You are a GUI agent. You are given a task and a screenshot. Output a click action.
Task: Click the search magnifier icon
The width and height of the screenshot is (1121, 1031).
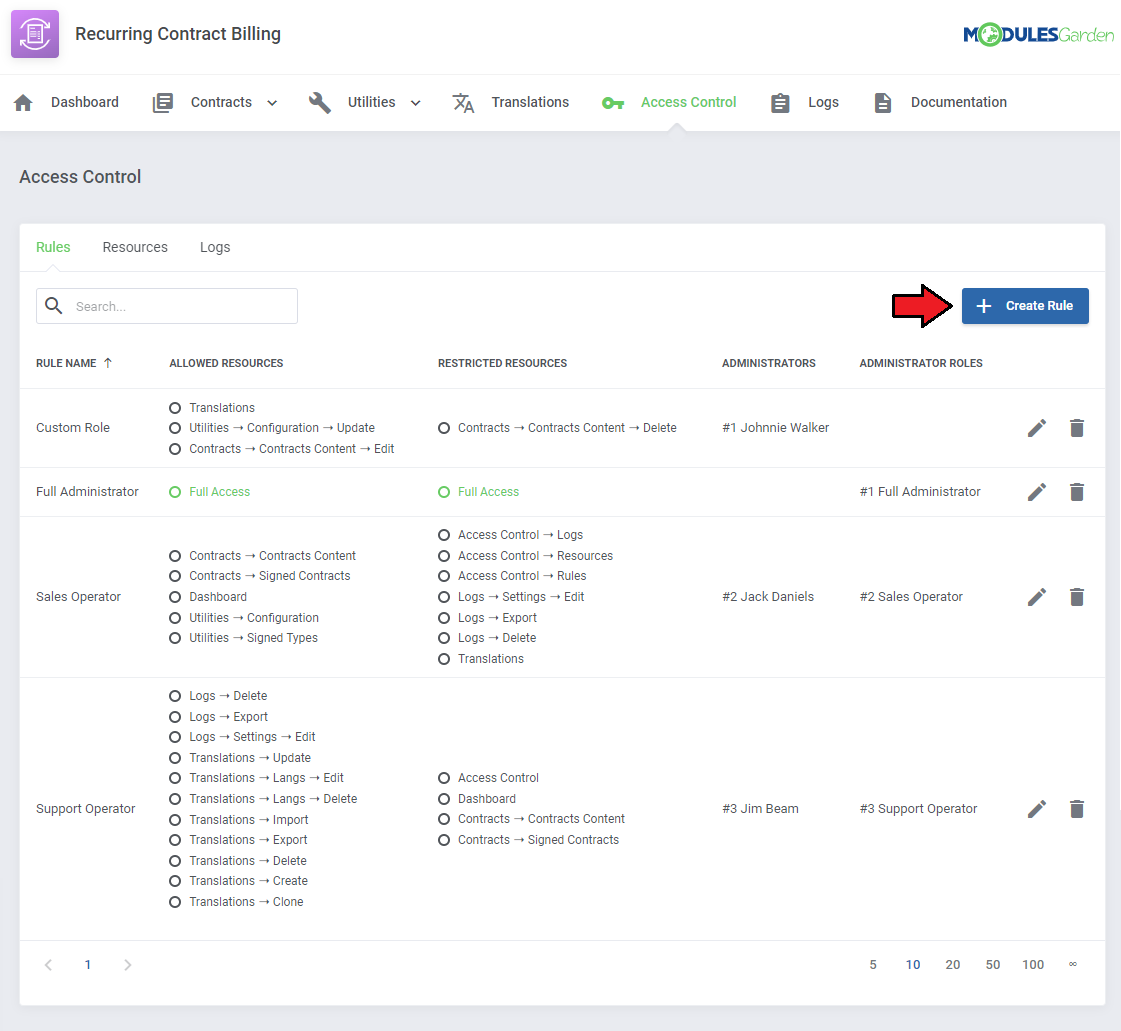click(x=54, y=306)
